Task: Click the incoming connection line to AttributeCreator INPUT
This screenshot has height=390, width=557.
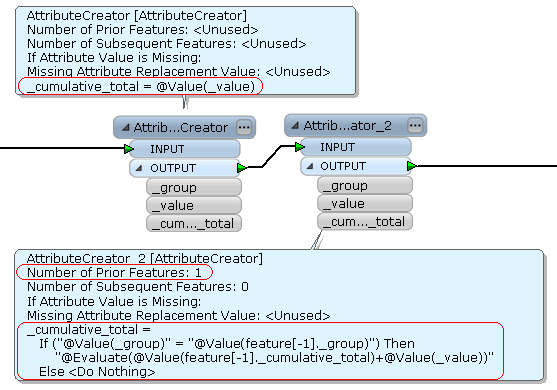Action: (62, 148)
